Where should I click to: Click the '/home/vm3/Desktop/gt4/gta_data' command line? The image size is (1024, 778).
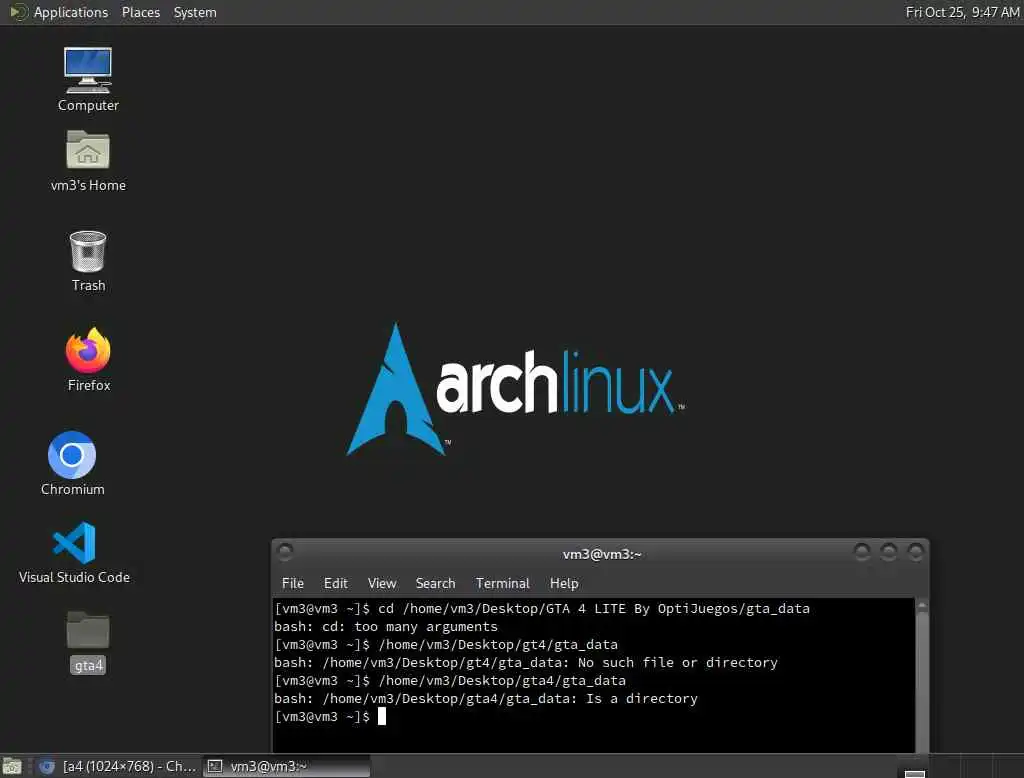[446, 644]
